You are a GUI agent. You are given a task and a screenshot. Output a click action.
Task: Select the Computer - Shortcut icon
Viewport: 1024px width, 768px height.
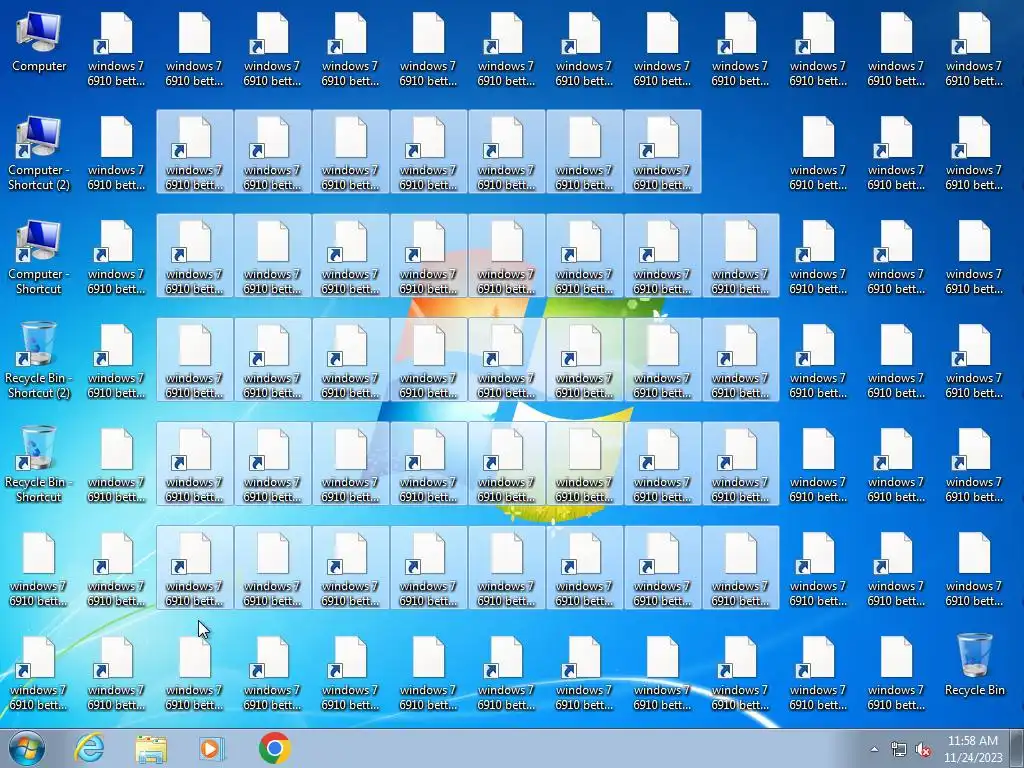click(39, 256)
